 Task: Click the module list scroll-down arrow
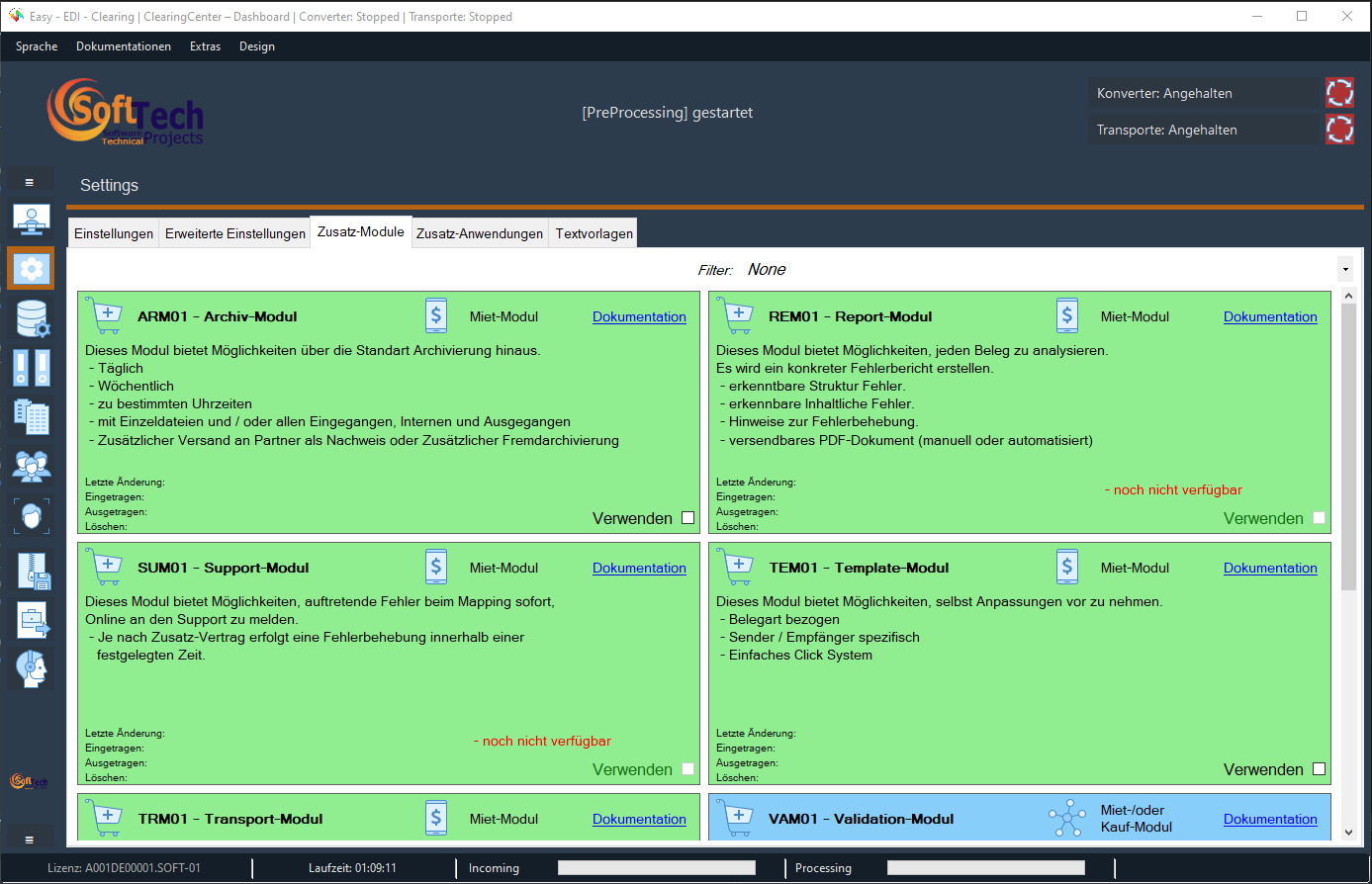pyautogui.click(x=1348, y=833)
